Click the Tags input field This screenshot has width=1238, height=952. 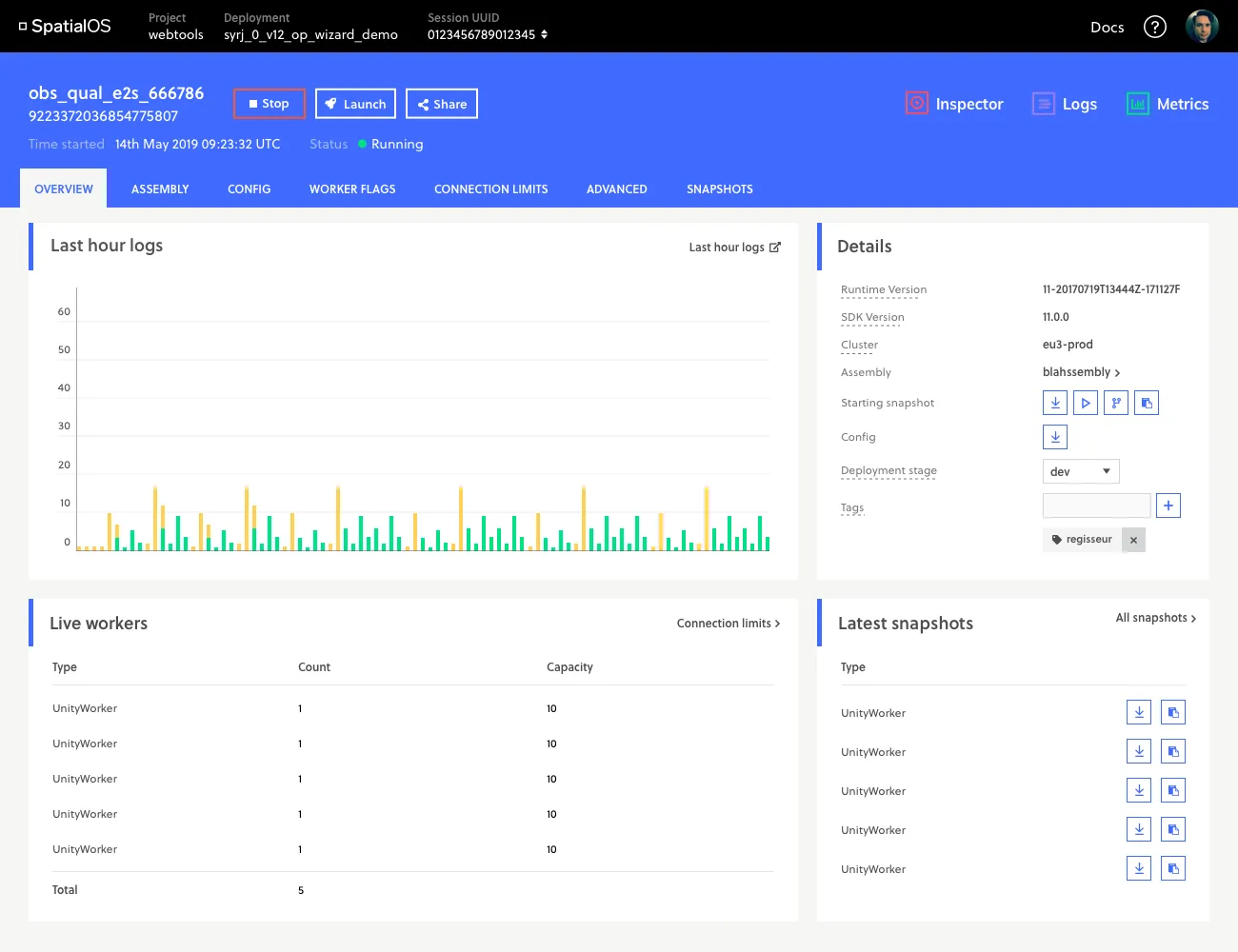coord(1096,506)
